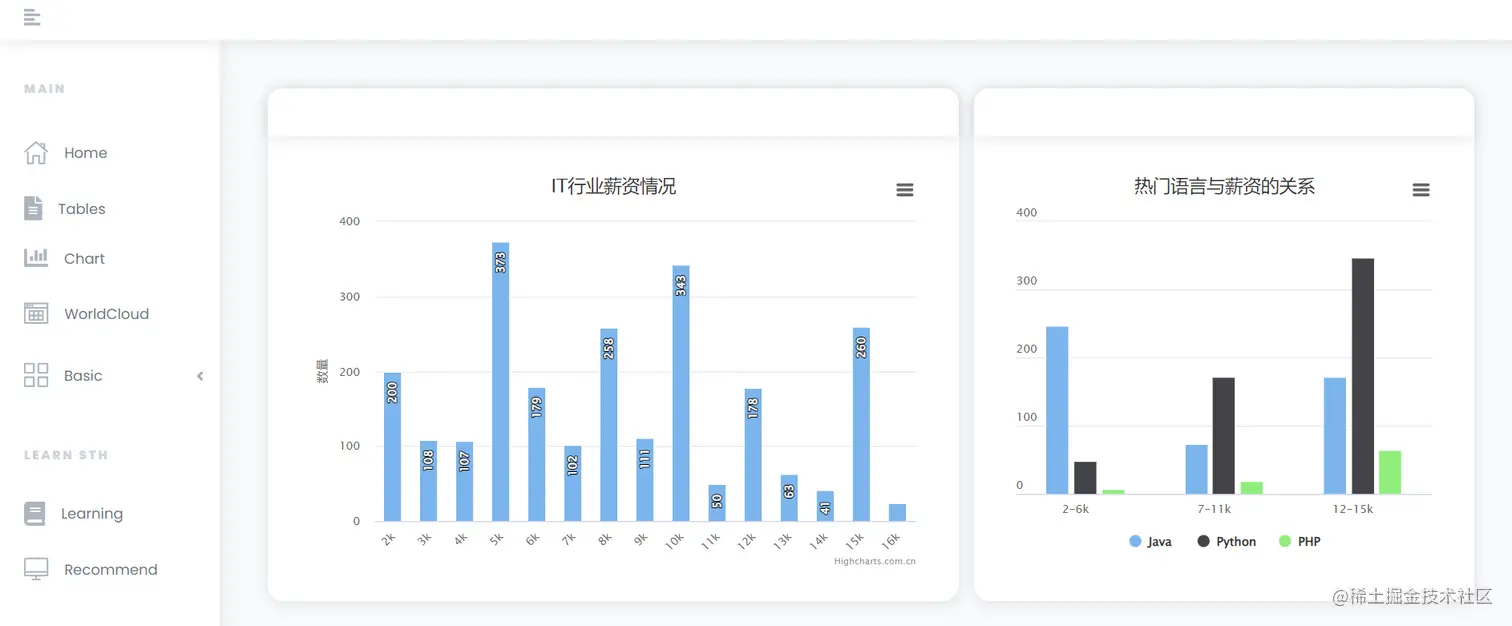The image size is (1512, 626).
Task: Click the Java bar in 12-15k group
Action: coord(1335,435)
